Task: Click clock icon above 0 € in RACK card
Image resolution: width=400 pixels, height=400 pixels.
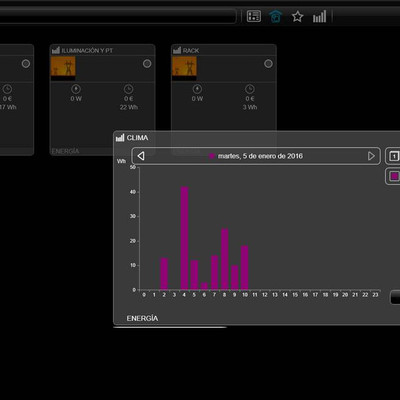Action: click(x=250, y=89)
